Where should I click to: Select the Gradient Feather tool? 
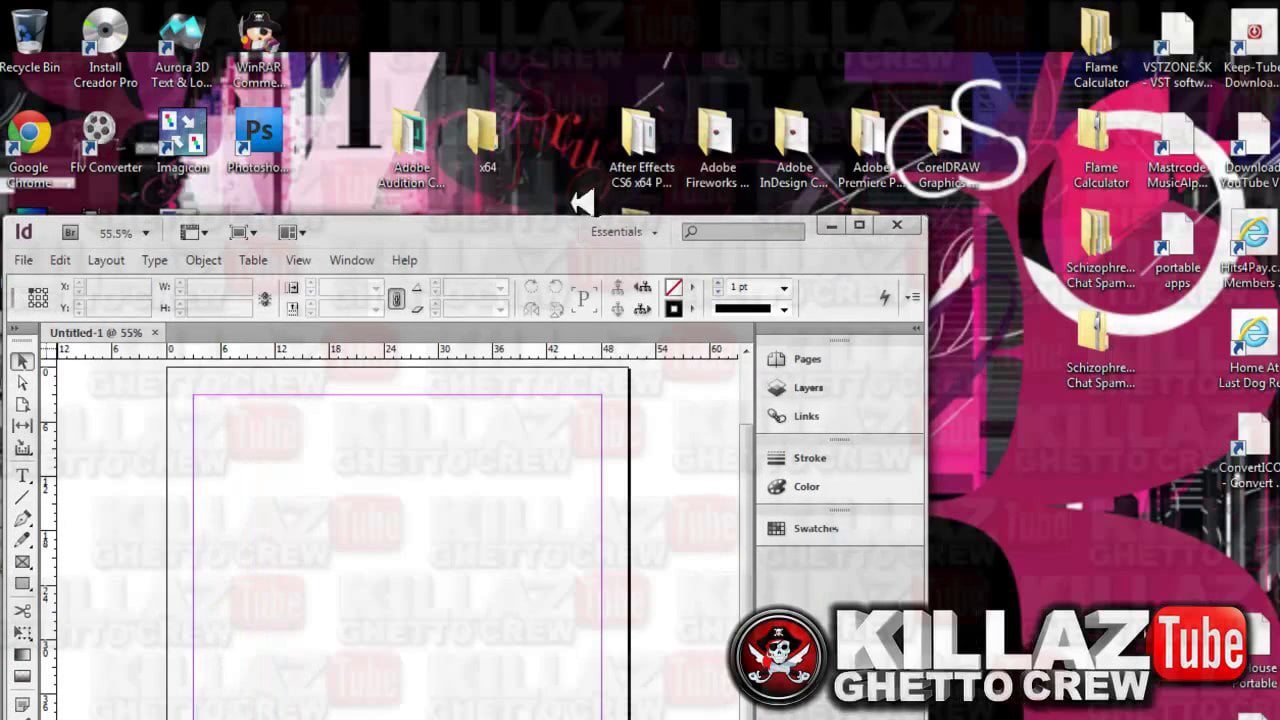point(22,676)
